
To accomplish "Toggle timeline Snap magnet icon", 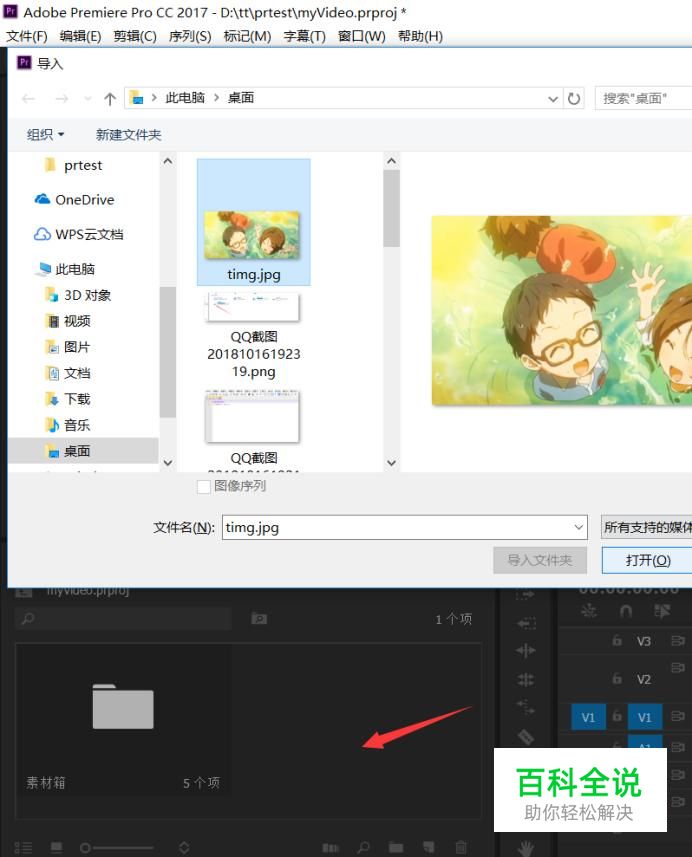I will (626, 611).
